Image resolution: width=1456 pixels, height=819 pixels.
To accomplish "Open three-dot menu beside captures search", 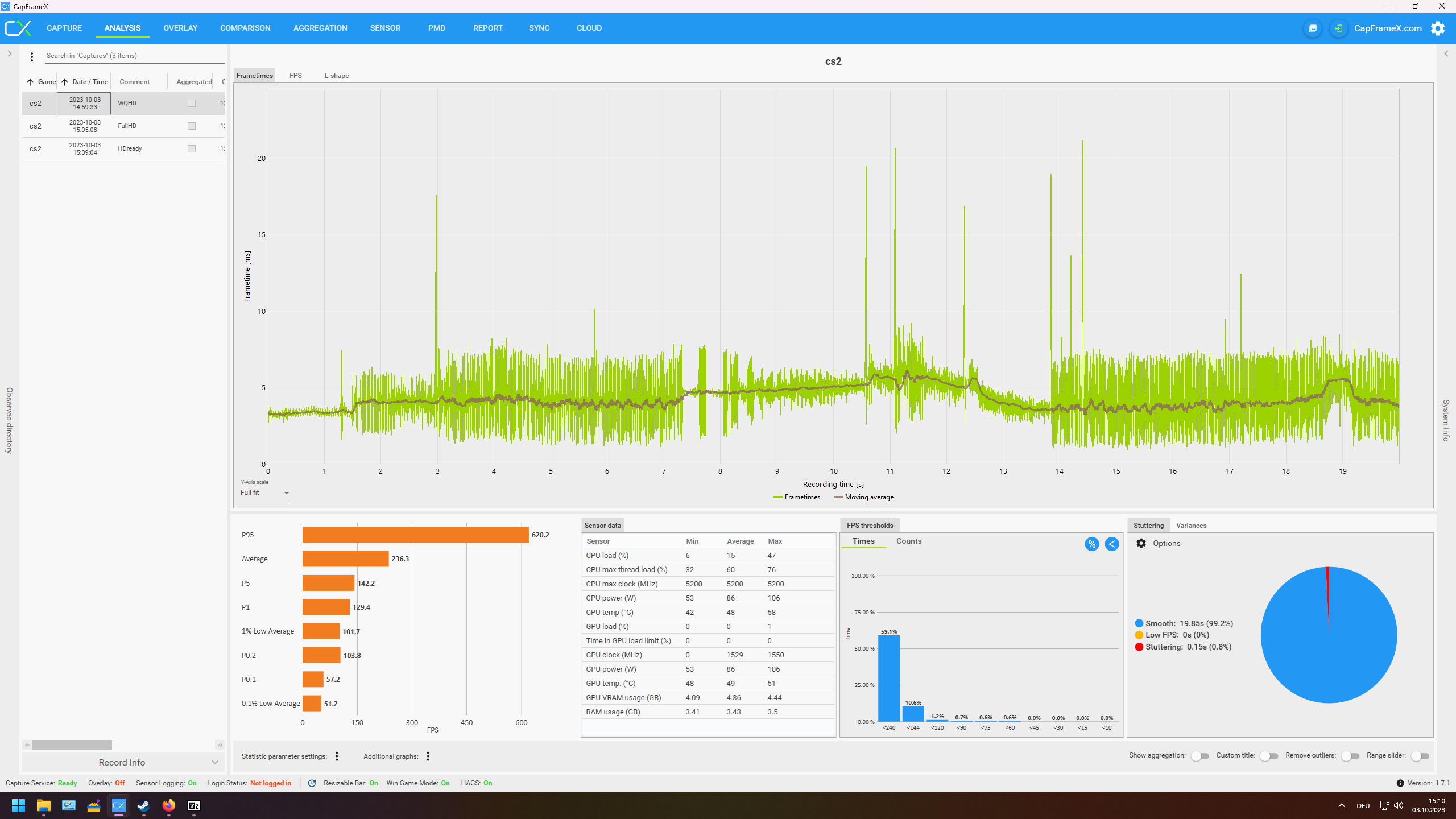I will [x=32, y=56].
